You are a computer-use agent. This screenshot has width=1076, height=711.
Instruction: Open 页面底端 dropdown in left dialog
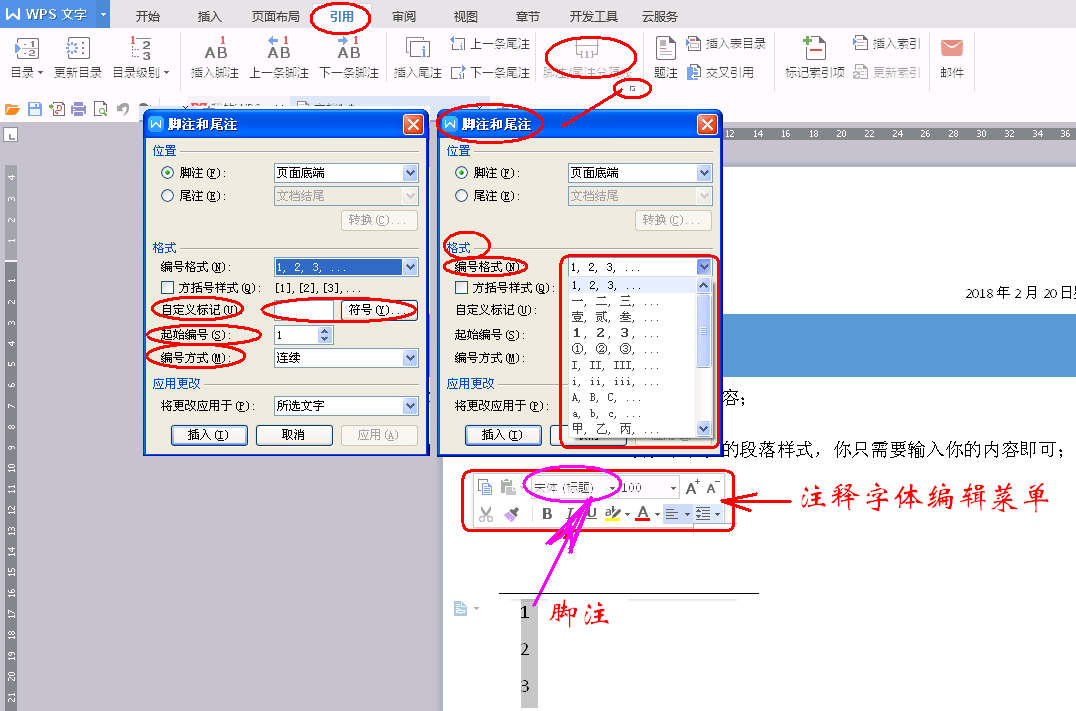coord(410,173)
